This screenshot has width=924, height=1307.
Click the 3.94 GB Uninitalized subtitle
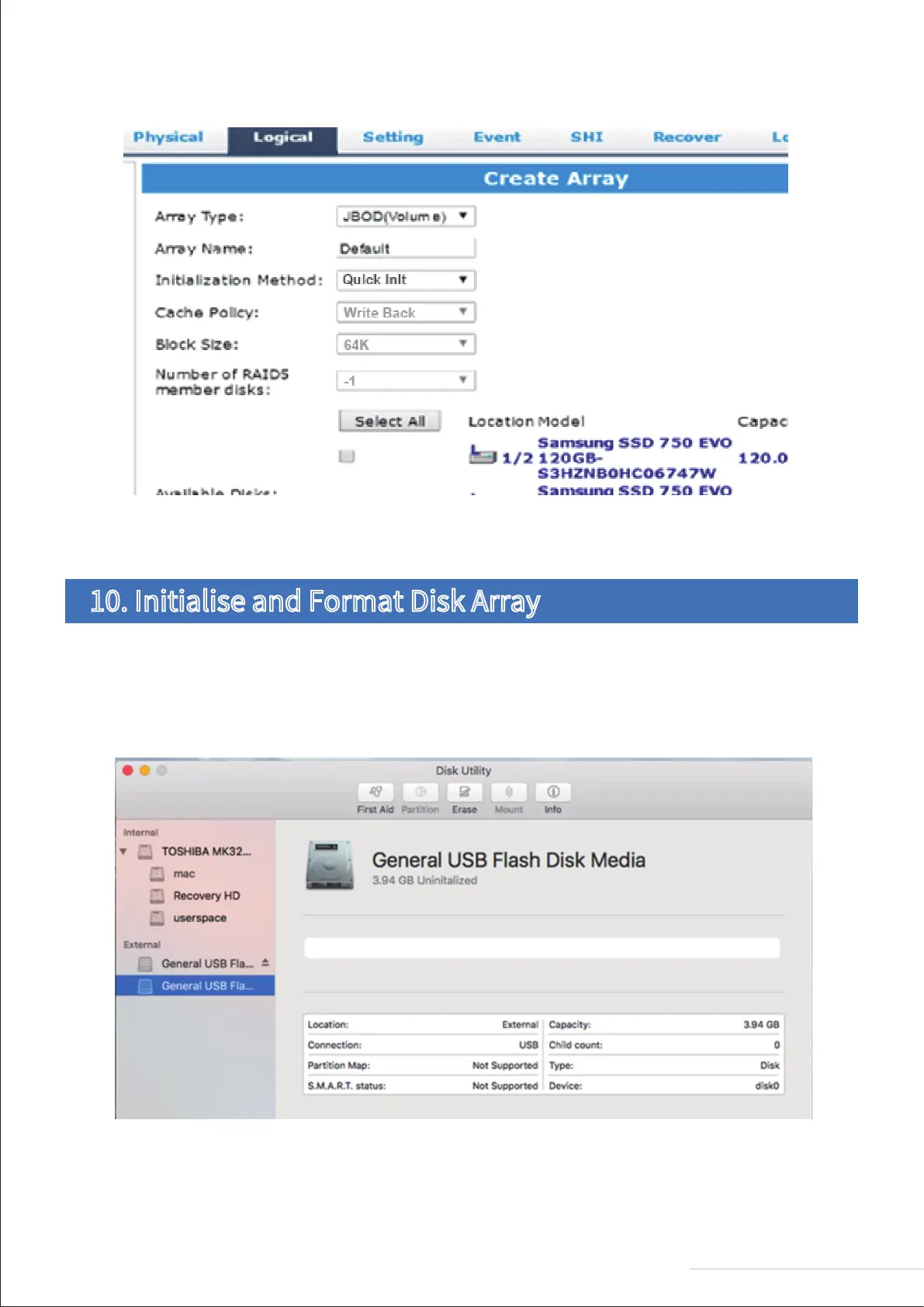tap(424, 880)
